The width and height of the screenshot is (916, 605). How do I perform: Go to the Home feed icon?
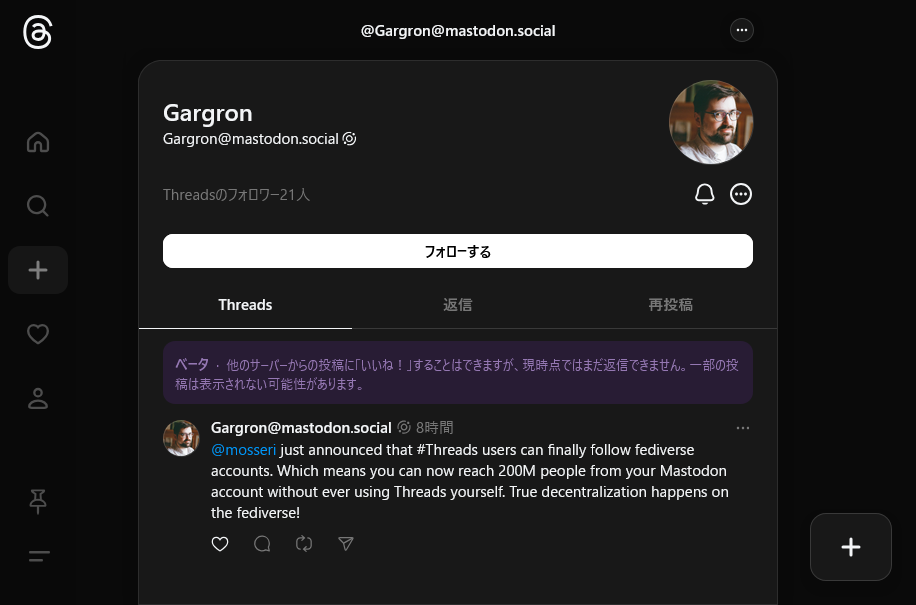[x=38, y=142]
